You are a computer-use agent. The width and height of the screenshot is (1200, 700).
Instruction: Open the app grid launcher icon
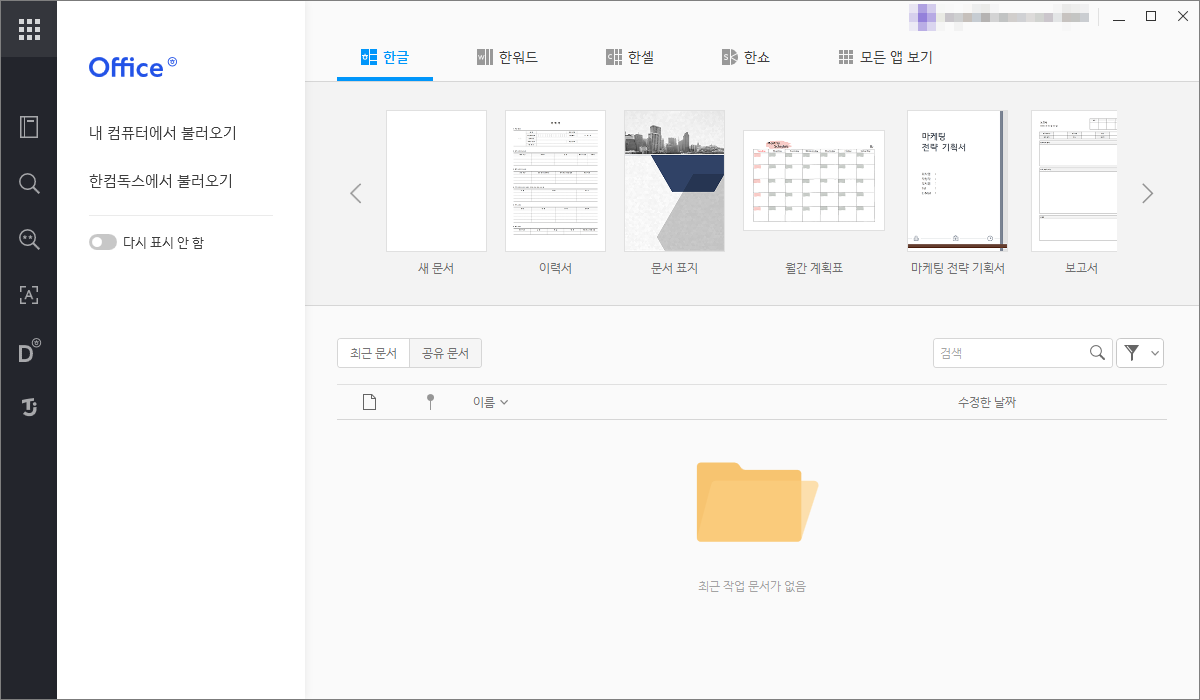[x=29, y=29]
